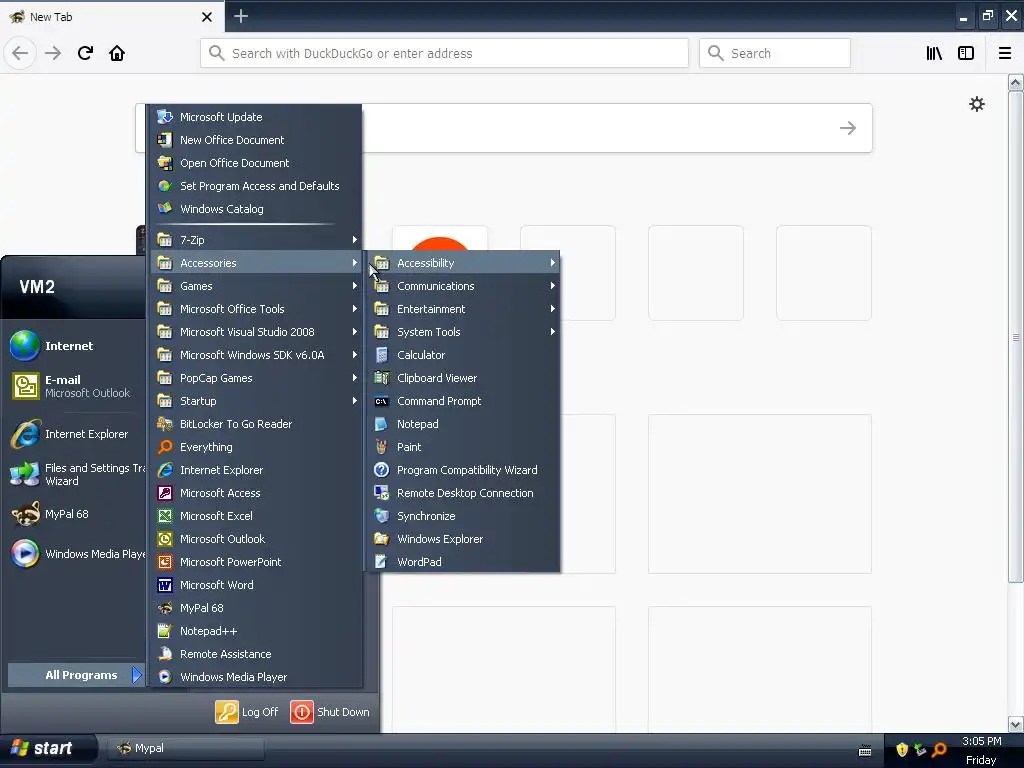Expand the 7-Zip folder
The image size is (1024, 768).
[256, 240]
